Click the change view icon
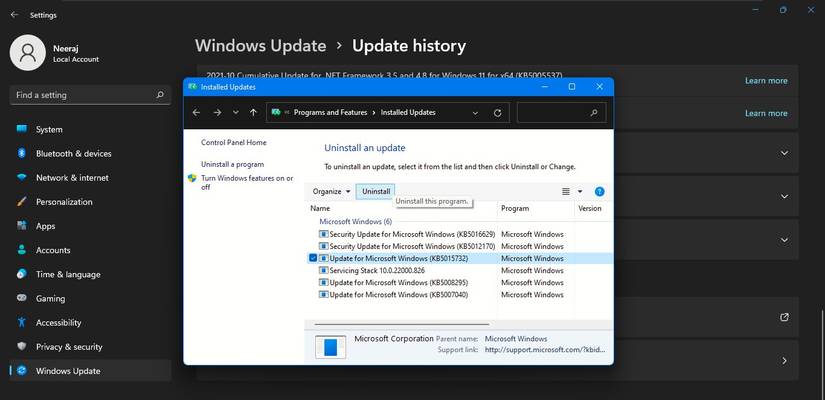The height and width of the screenshot is (400, 825). (x=566, y=192)
